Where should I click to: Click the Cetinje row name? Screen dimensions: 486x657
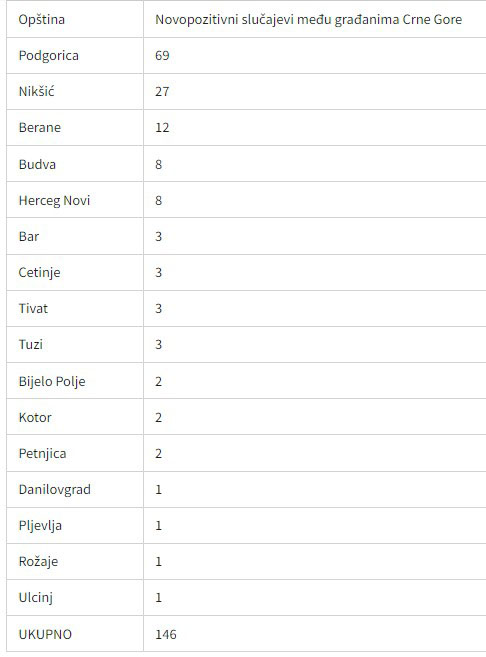[39, 273]
